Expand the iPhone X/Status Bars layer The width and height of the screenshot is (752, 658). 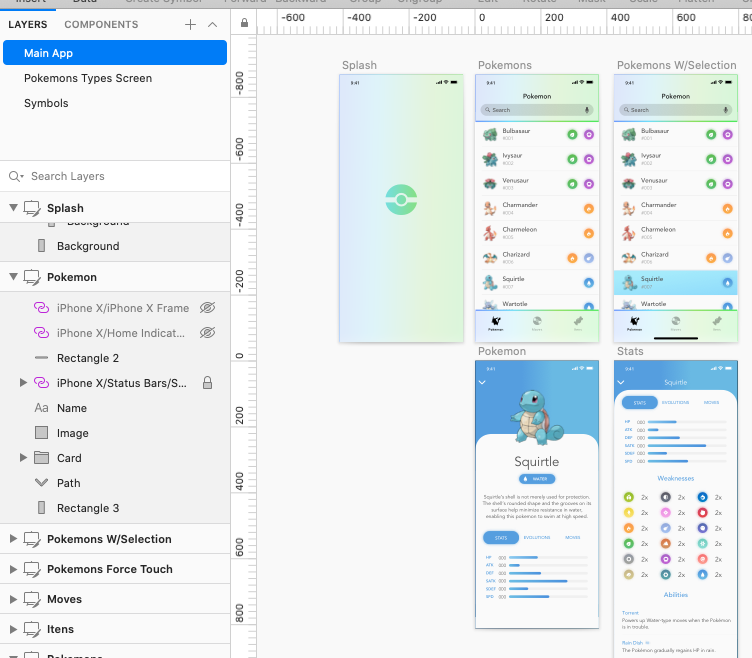point(23,383)
